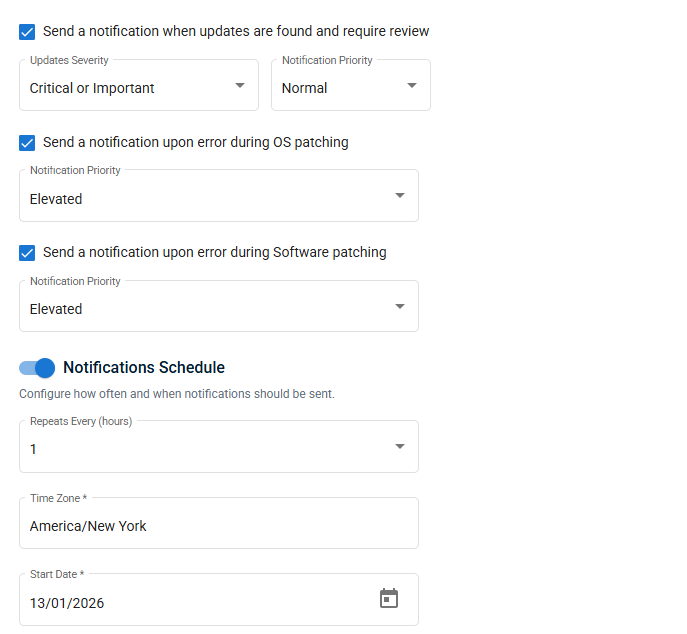Viewport: 687px width, 634px height.
Task: Open the Start Date calendar picker icon
Action: (x=389, y=599)
